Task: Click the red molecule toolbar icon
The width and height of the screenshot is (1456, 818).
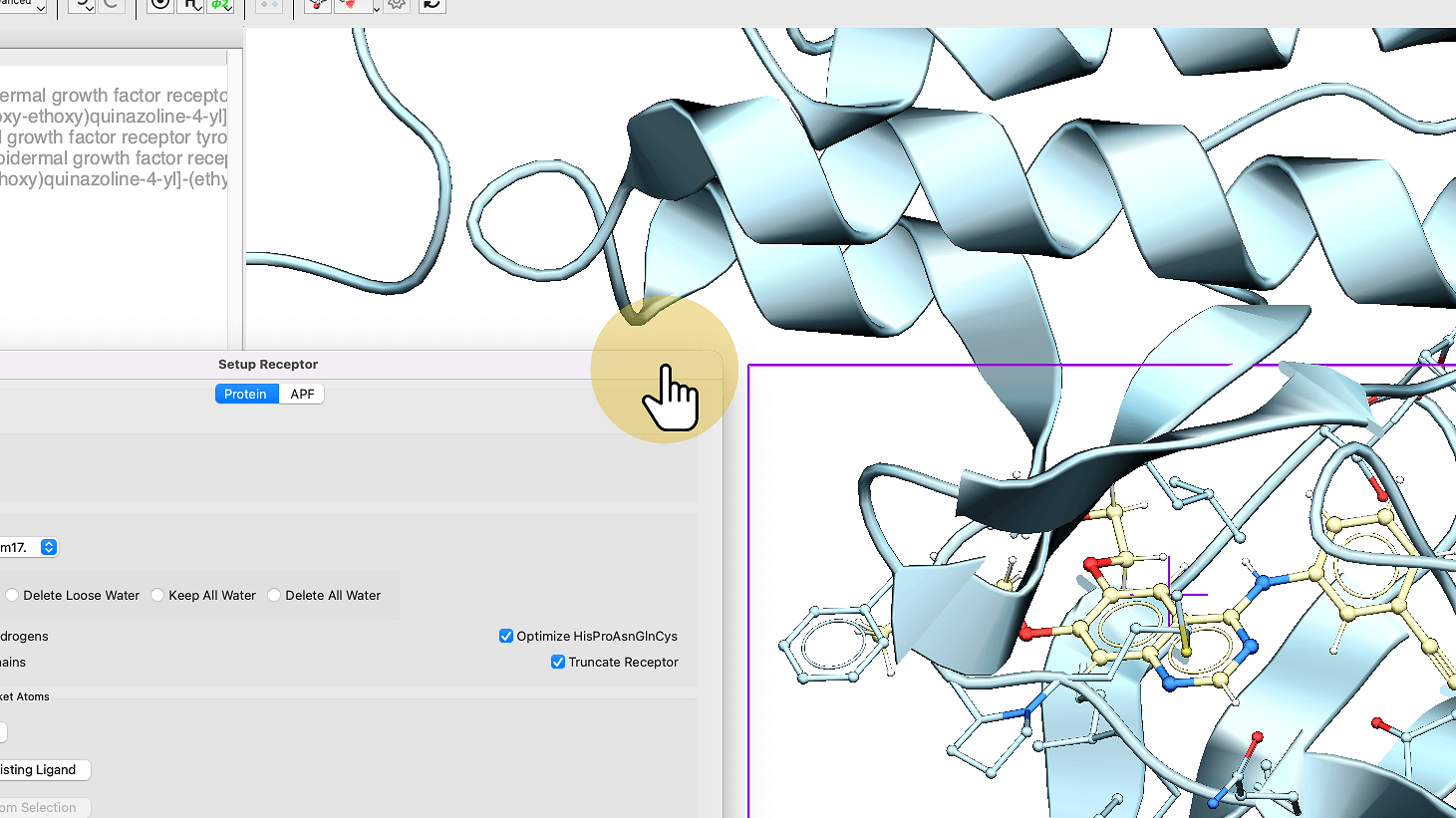Action: click(317, 5)
